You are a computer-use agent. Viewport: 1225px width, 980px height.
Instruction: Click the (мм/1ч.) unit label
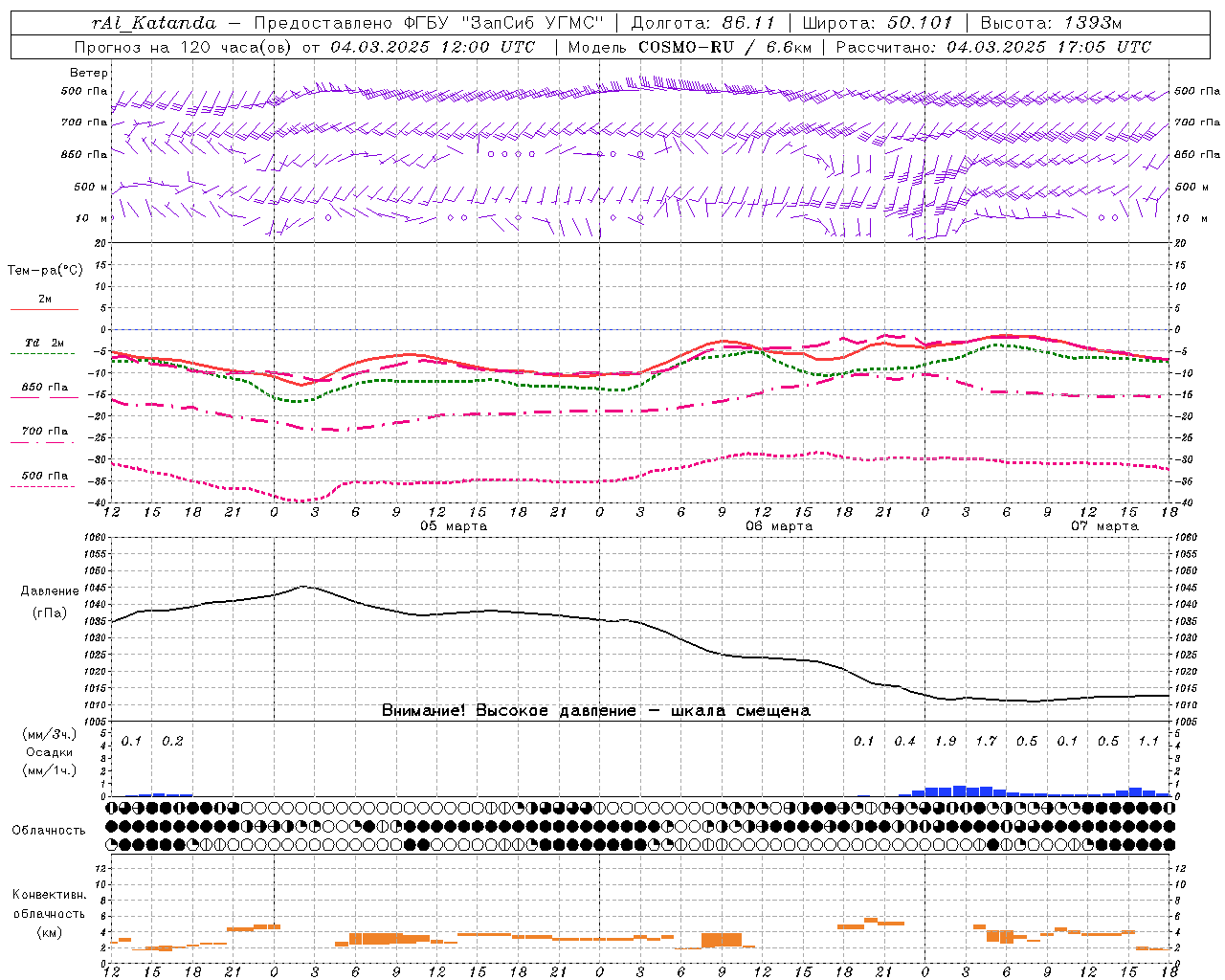[49, 770]
